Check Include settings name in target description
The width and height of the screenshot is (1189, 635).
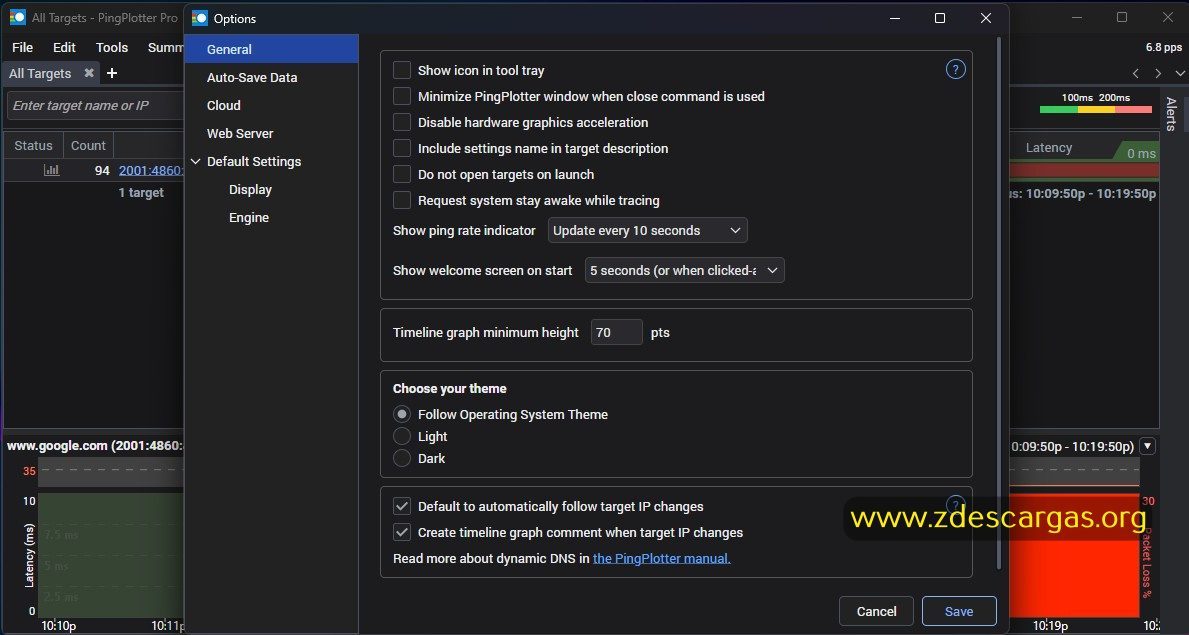pyautogui.click(x=402, y=148)
